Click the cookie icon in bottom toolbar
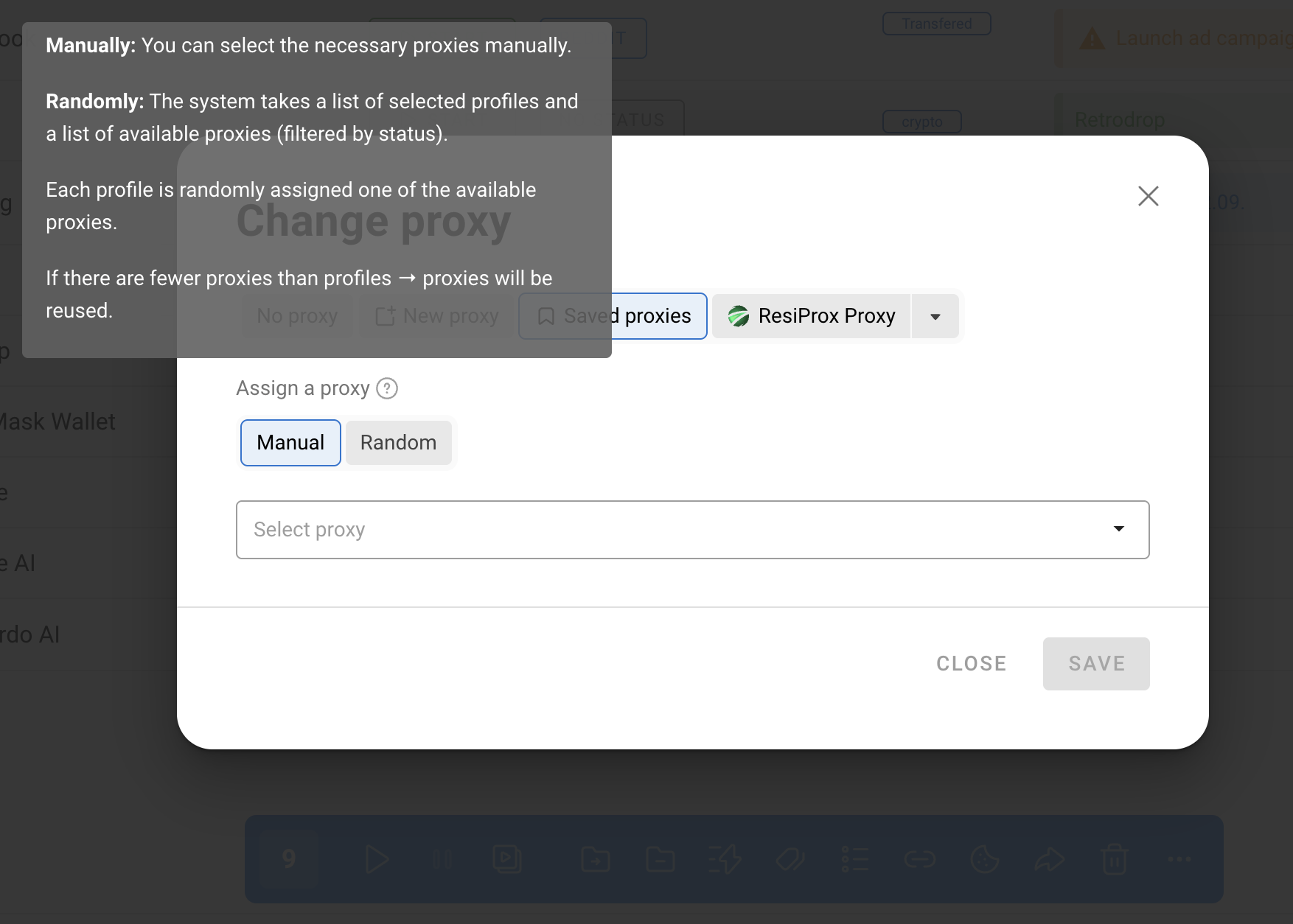1293x924 pixels. tap(984, 859)
